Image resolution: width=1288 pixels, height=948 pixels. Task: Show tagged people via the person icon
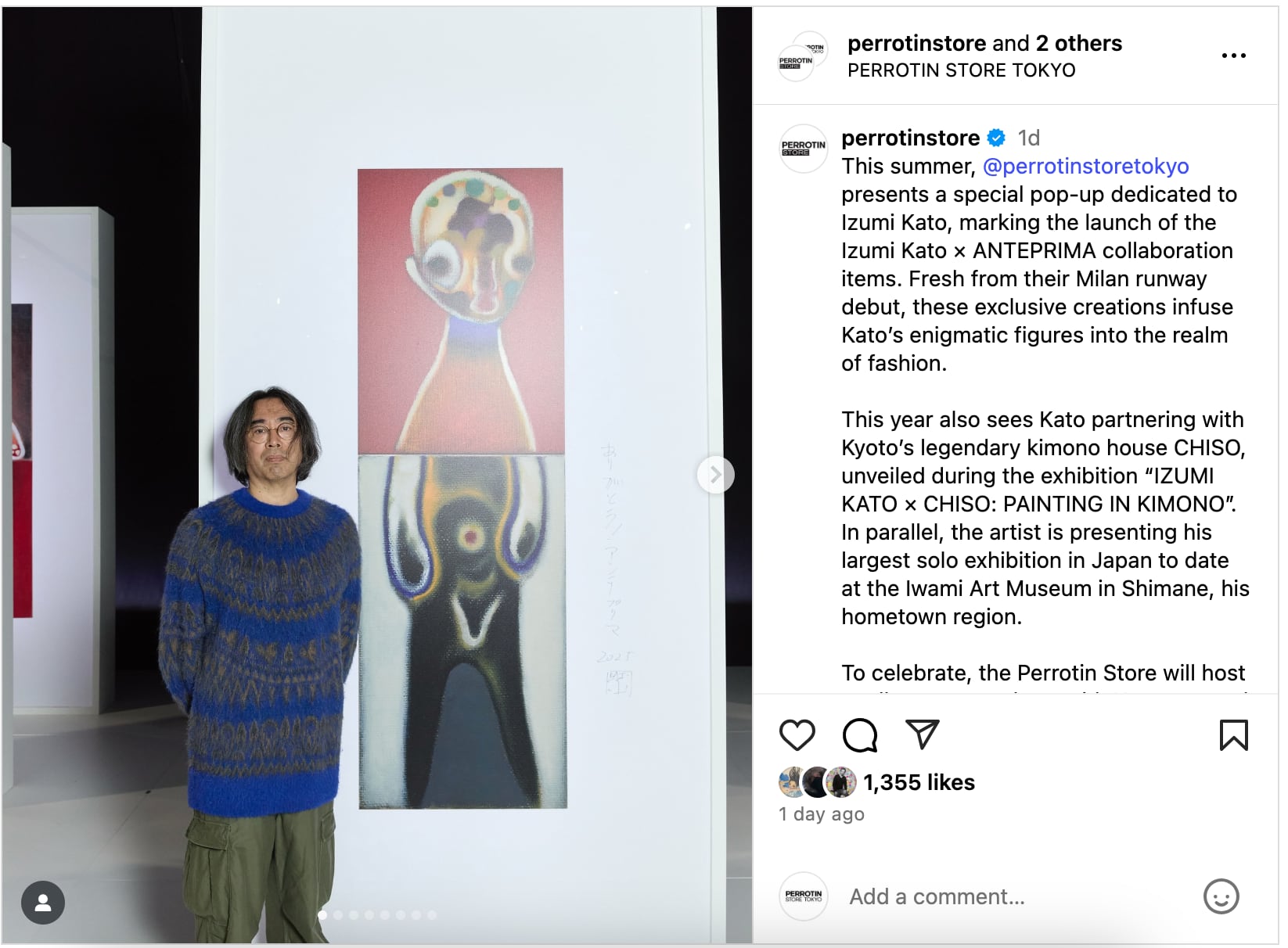[x=43, y=903]
